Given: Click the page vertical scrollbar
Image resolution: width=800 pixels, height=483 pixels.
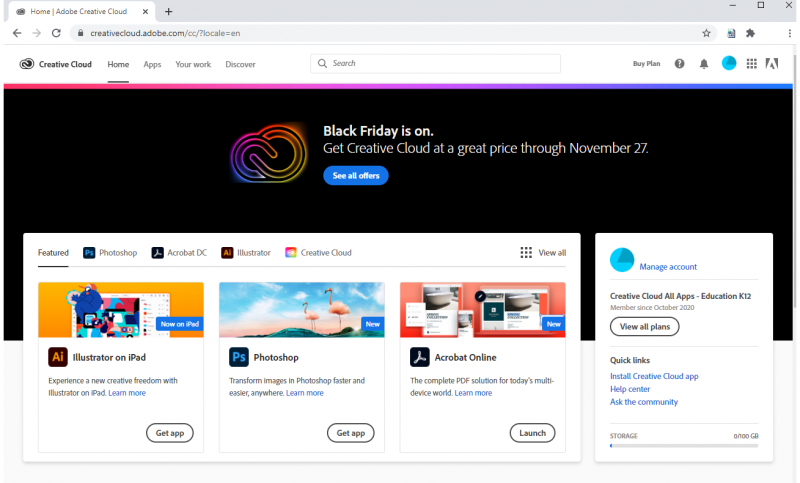Looking at the screenshot, I should click(794, 179).
